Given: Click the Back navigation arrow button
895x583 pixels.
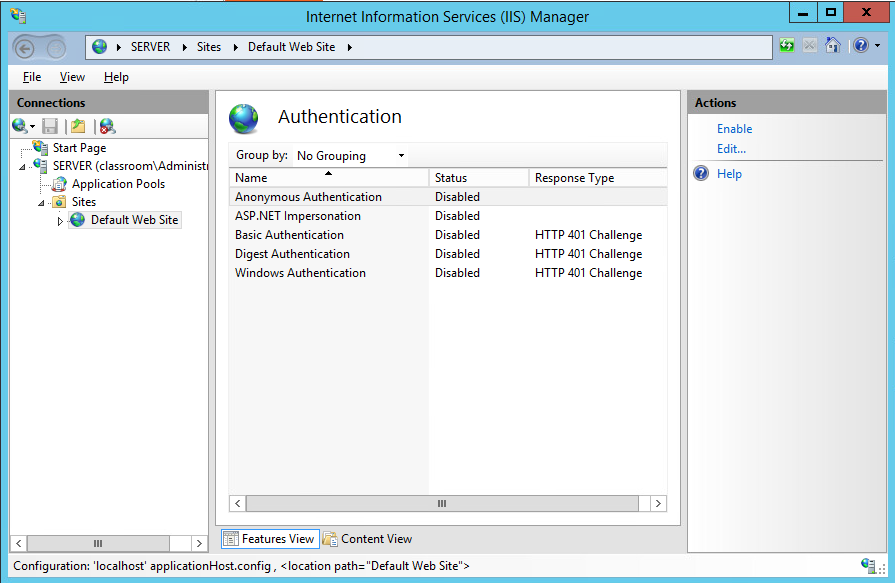Looking at the screenshot, I should (25, 49).
